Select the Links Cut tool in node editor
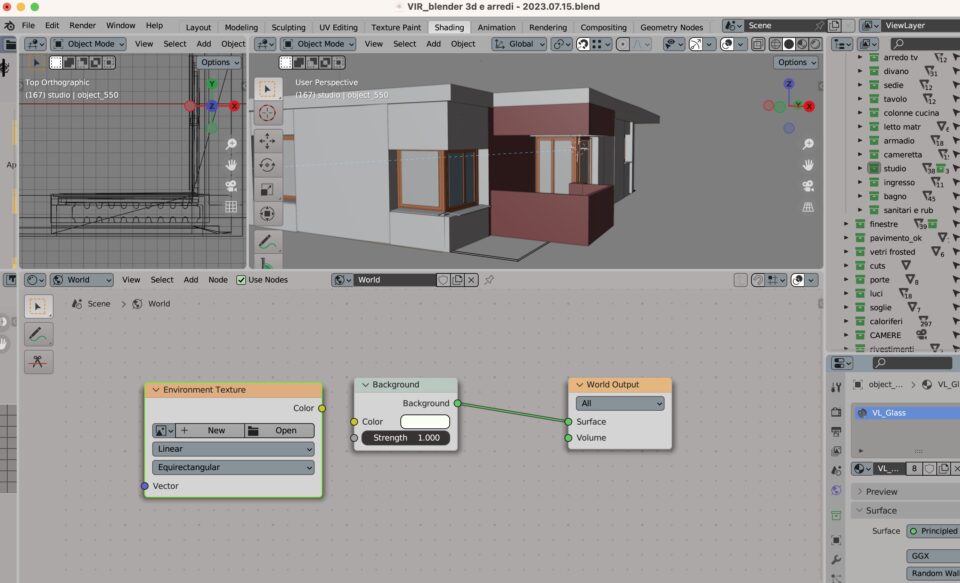The width and height of the screenshot is (960, 583). [38, 361]
